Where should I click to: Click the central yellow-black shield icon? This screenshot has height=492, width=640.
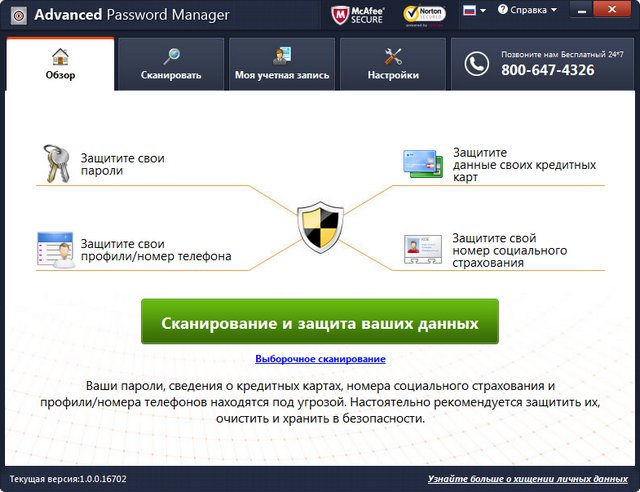(x=320, y=226)
